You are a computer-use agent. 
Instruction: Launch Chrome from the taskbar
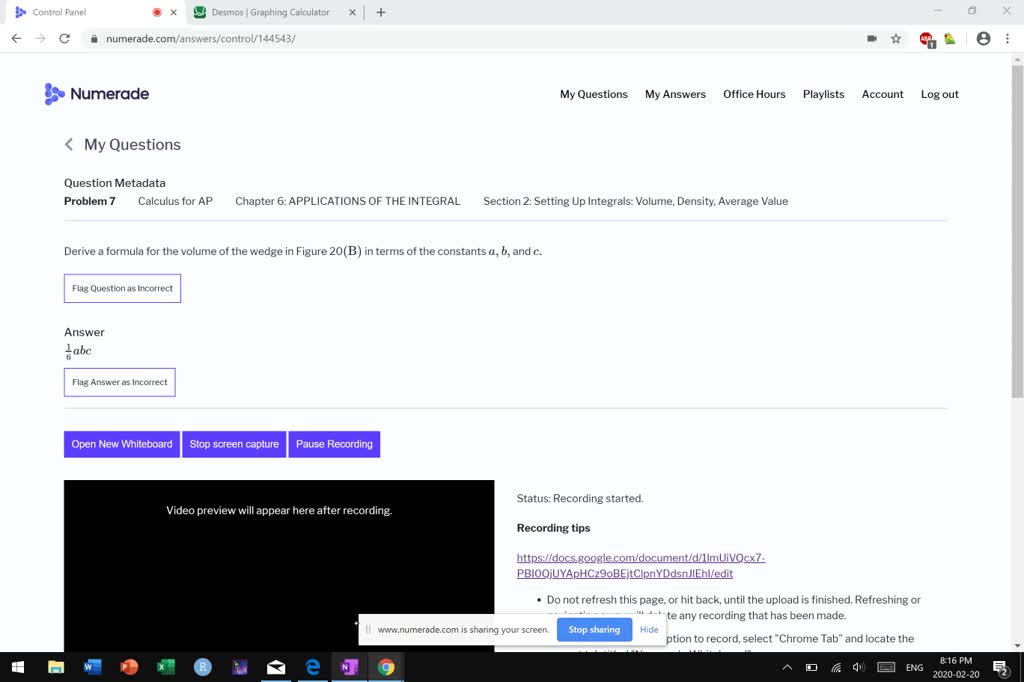click(385, 667)
